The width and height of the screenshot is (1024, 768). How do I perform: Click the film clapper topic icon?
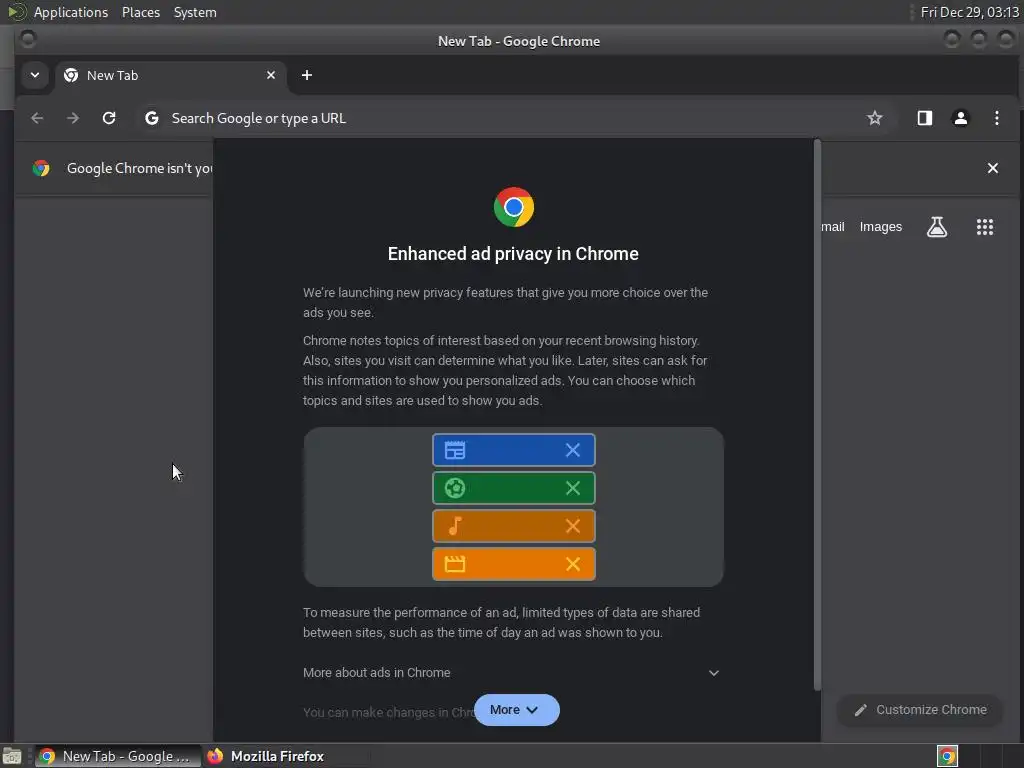(455, 564)
